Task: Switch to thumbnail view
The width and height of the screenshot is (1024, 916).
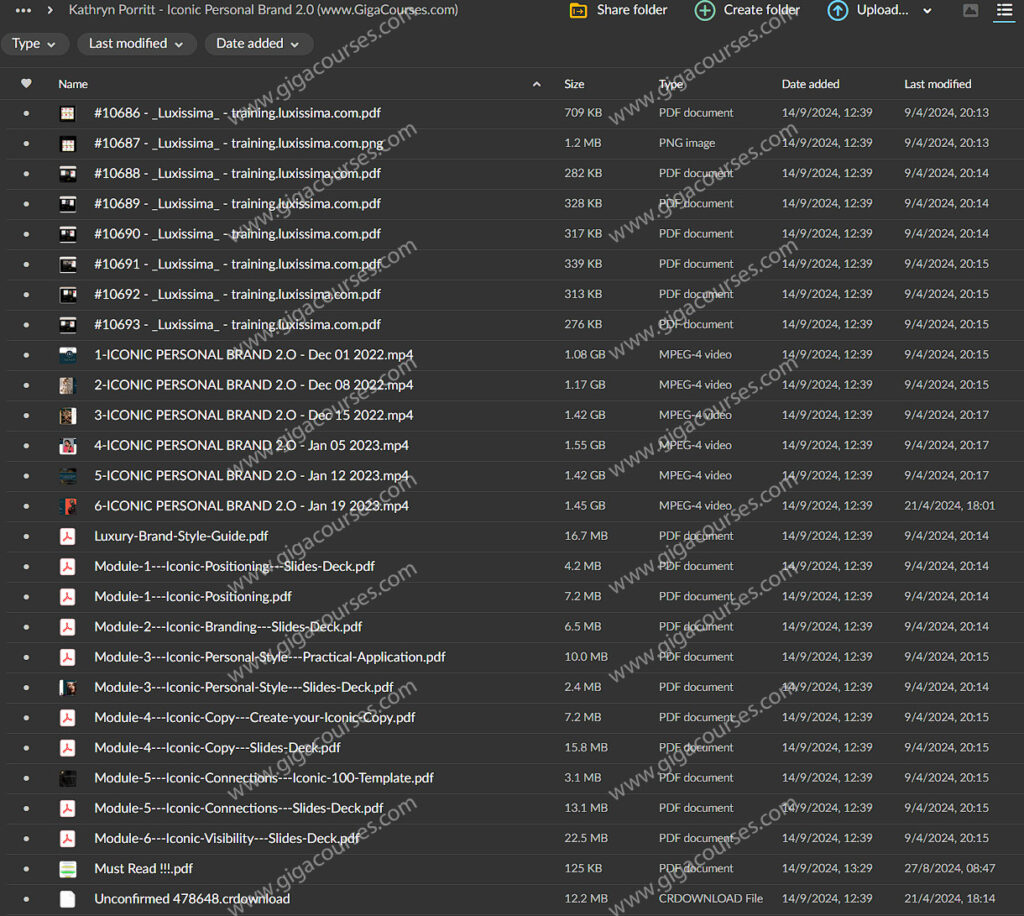Action: click(970, 11)
